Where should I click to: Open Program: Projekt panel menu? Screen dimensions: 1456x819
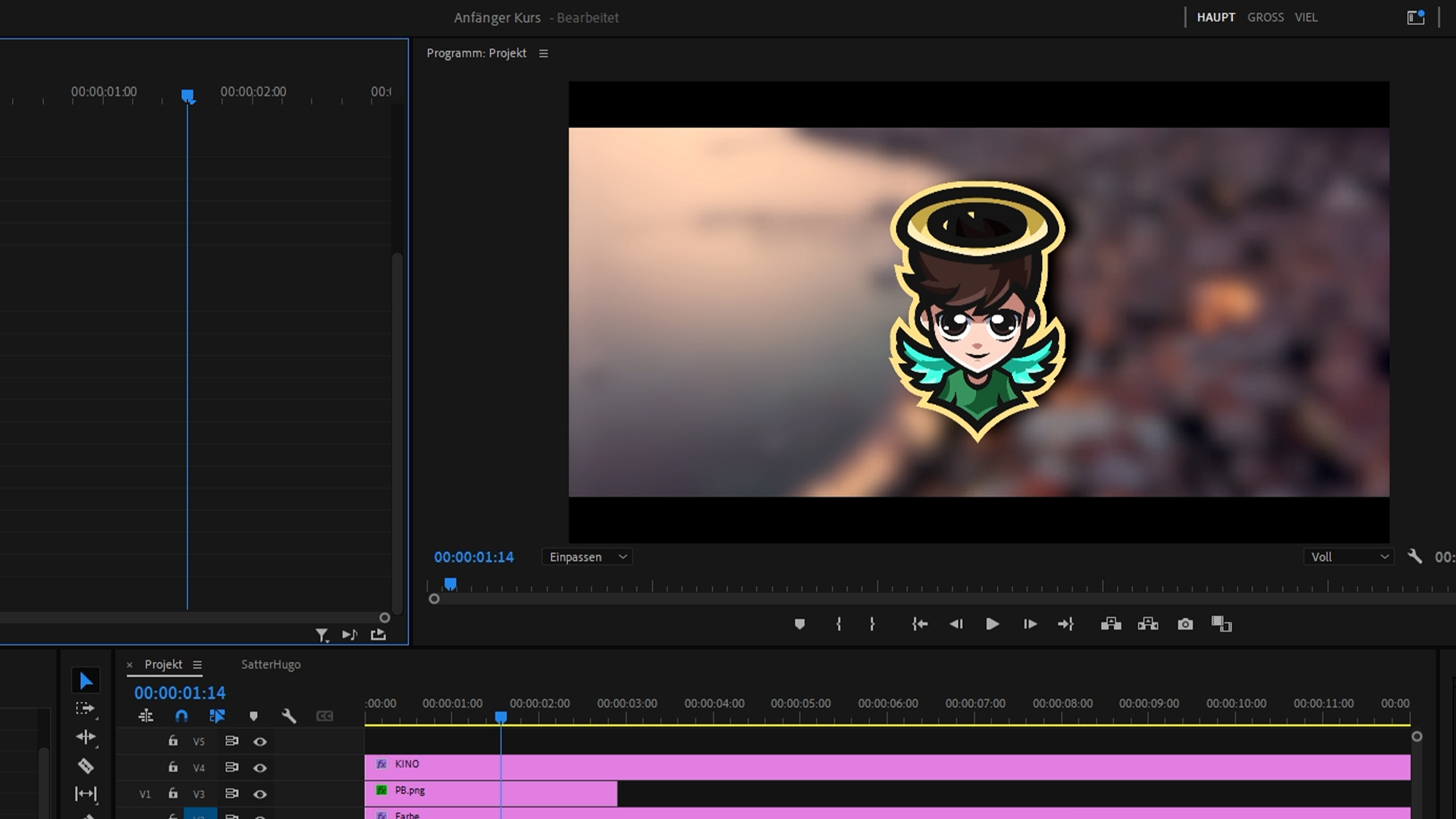(543, 53)
